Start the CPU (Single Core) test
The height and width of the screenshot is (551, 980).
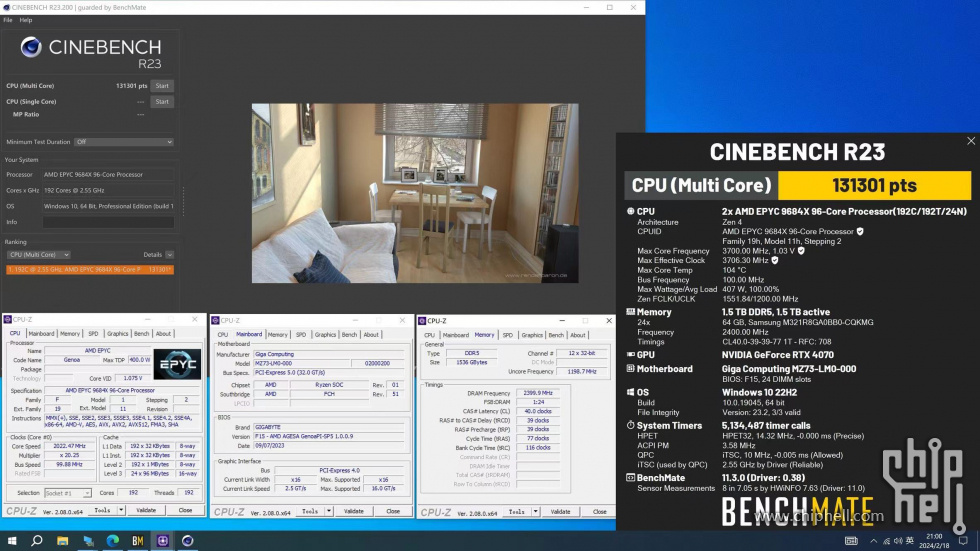coord(162,101)
